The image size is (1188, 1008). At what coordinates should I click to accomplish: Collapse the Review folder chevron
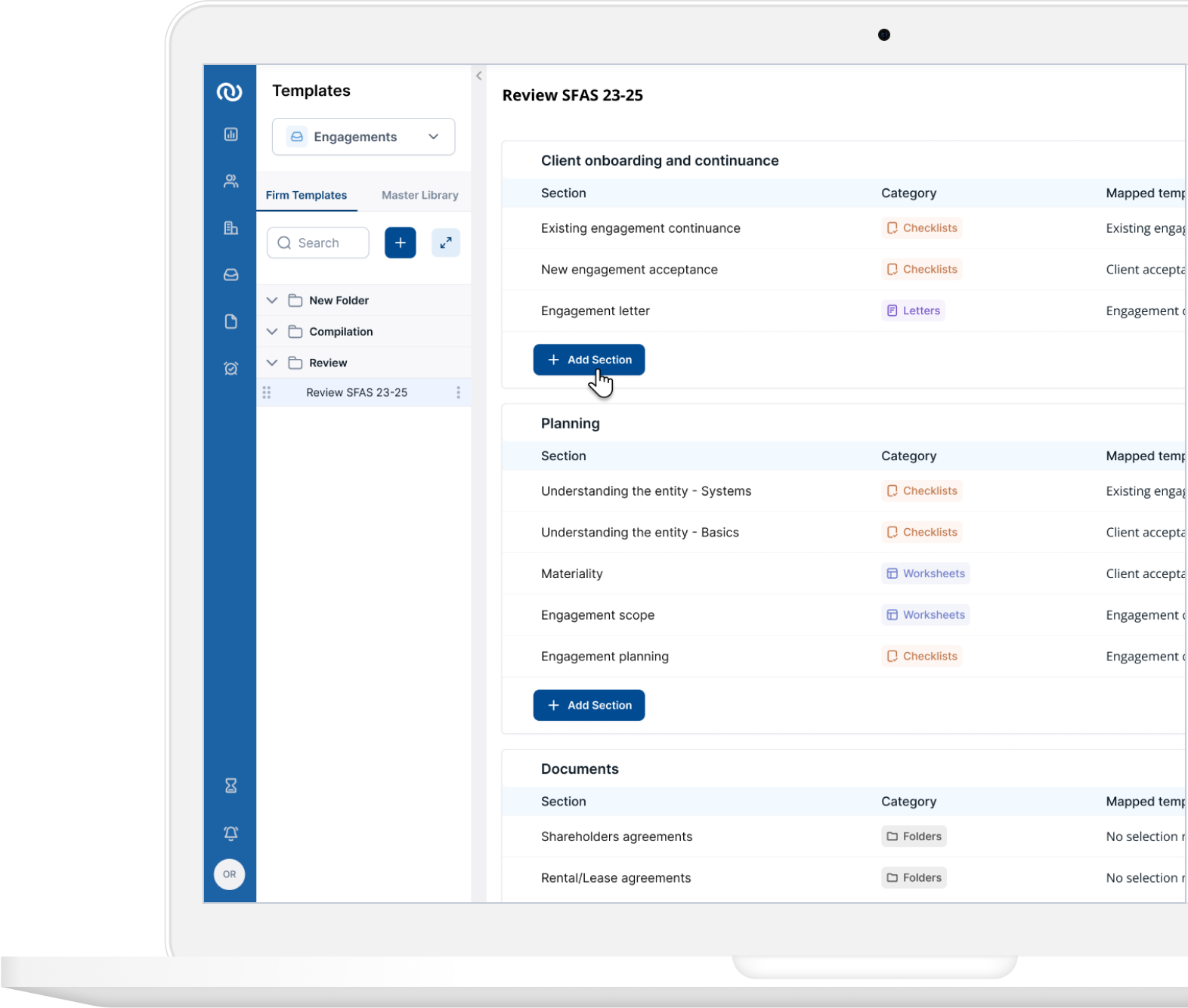272,363
